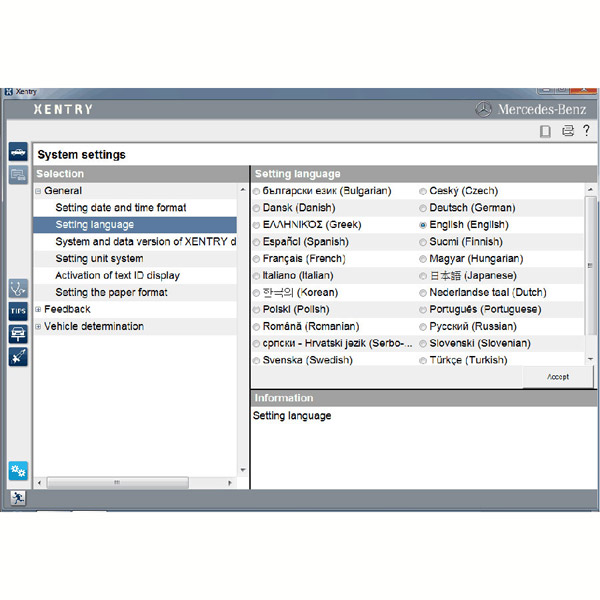Viewport: 600px width, 600px height.
Task: Click language list scroll up arrow
Action: point(590,190)
